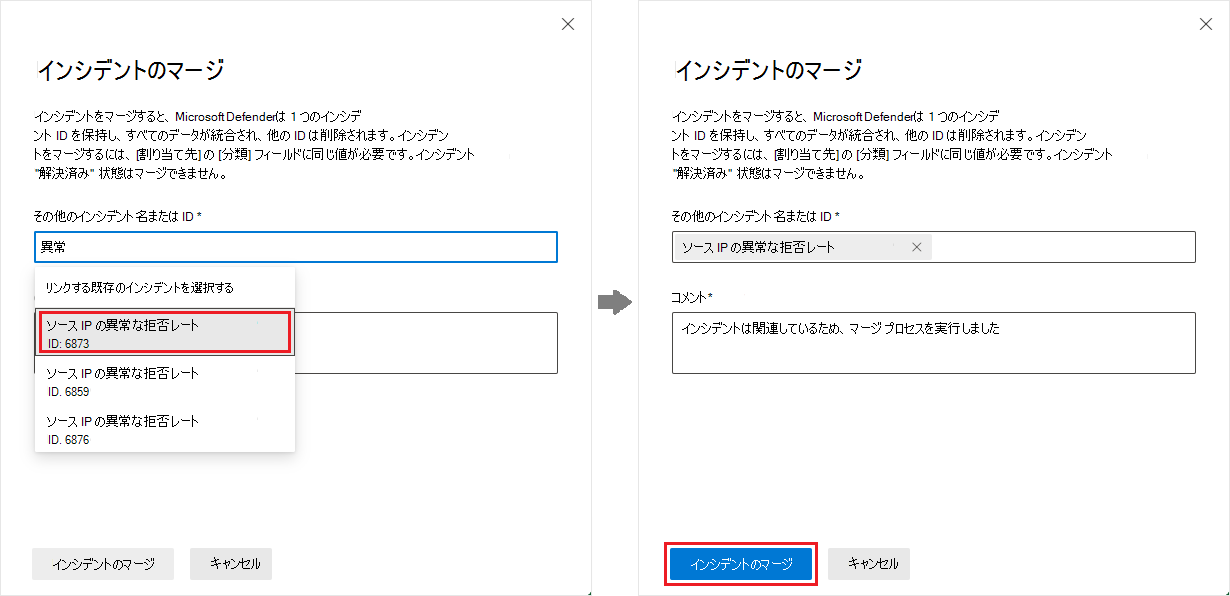This screenshot has width=1230, height=596.
Task: Click the blue インシデントのマージ button
Action: pyautogui.click(x=740, y=563)
